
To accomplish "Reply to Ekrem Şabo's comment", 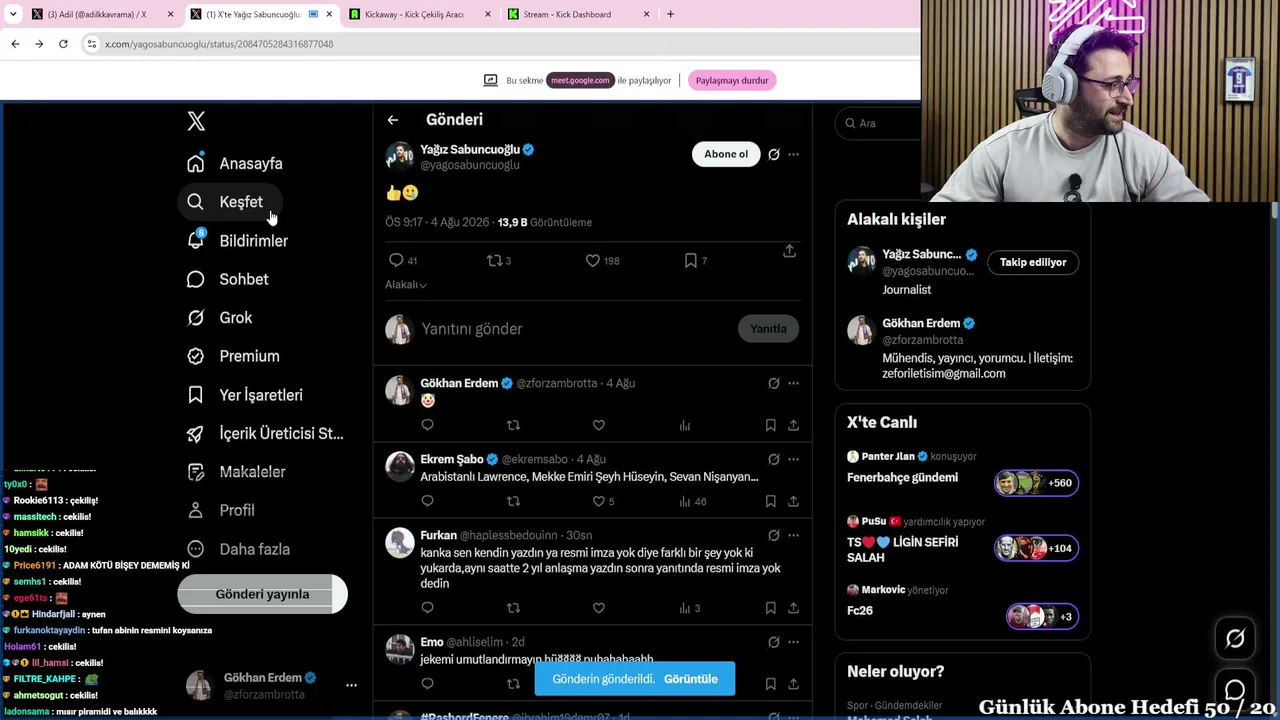I will [427, 501].
